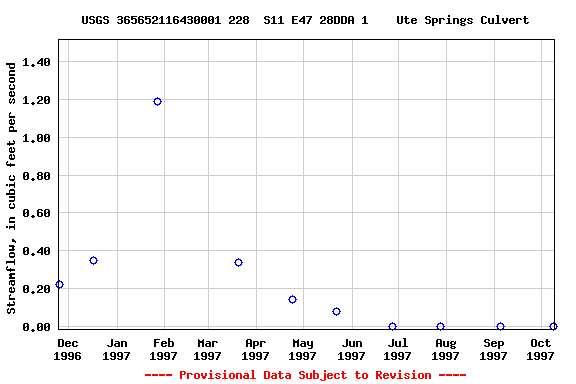This screenshot has width=576, height=384.
Task: Click the data point near 1.20 in late January 1997
Action: pyautogui.click(x=157, y=101)
